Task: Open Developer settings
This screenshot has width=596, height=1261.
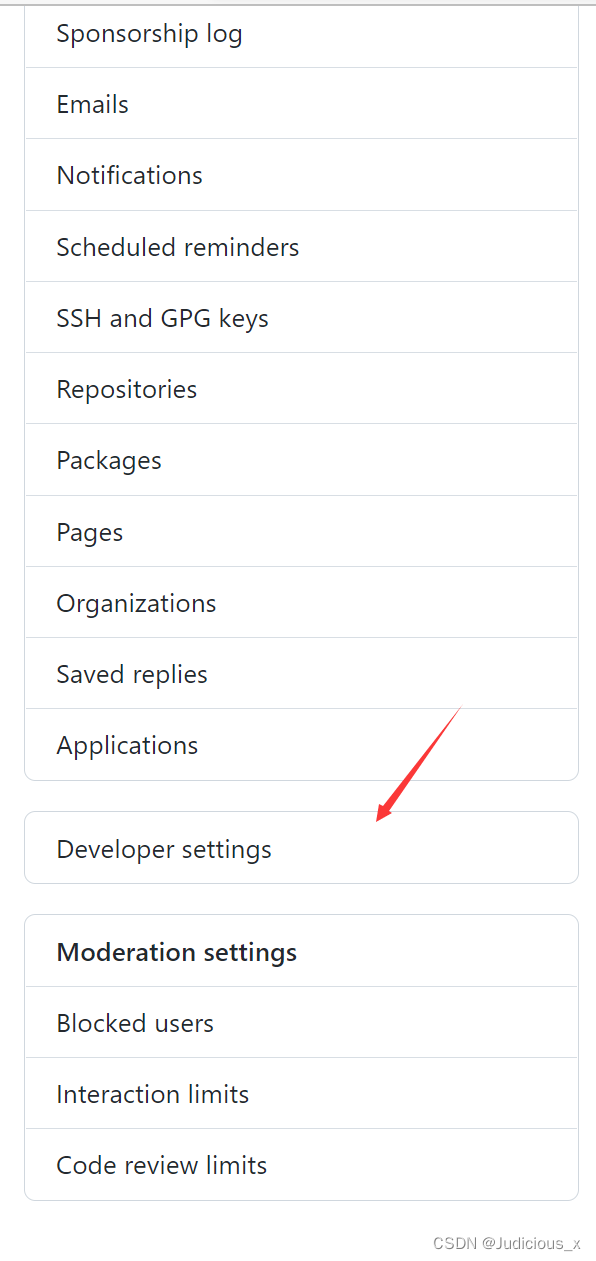Action: pyautogui.click(x=301, y=848)
